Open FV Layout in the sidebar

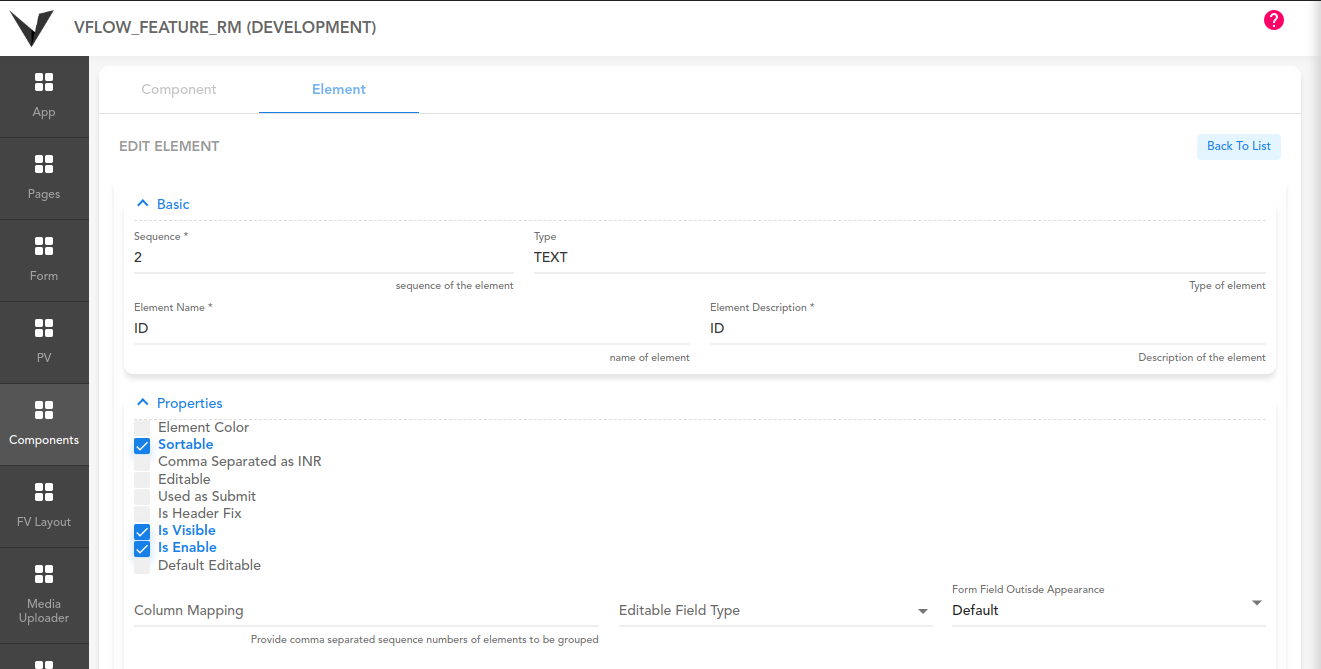tap(44, 506)
